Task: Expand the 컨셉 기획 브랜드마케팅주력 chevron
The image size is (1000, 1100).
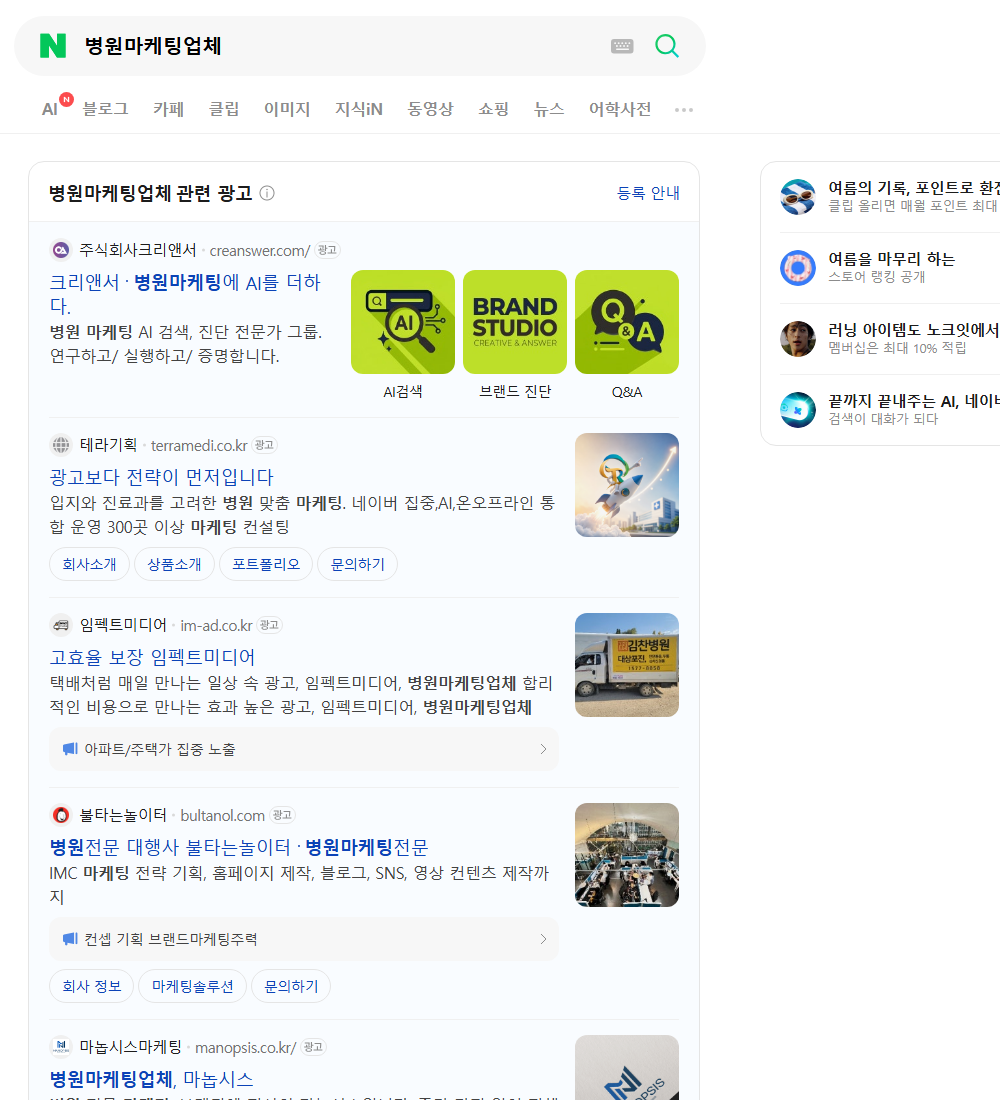Action: click(x=543, y=939)
